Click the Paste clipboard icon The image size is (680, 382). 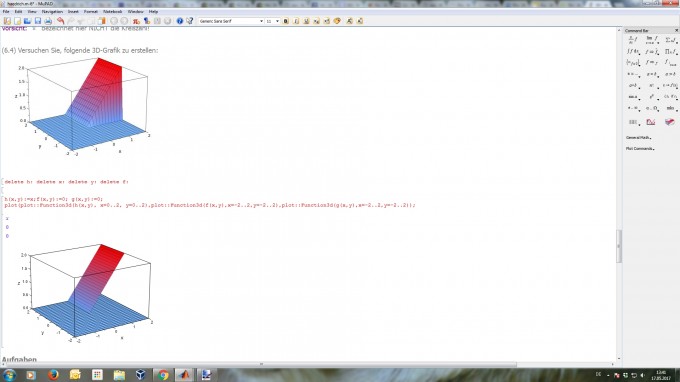101,21
